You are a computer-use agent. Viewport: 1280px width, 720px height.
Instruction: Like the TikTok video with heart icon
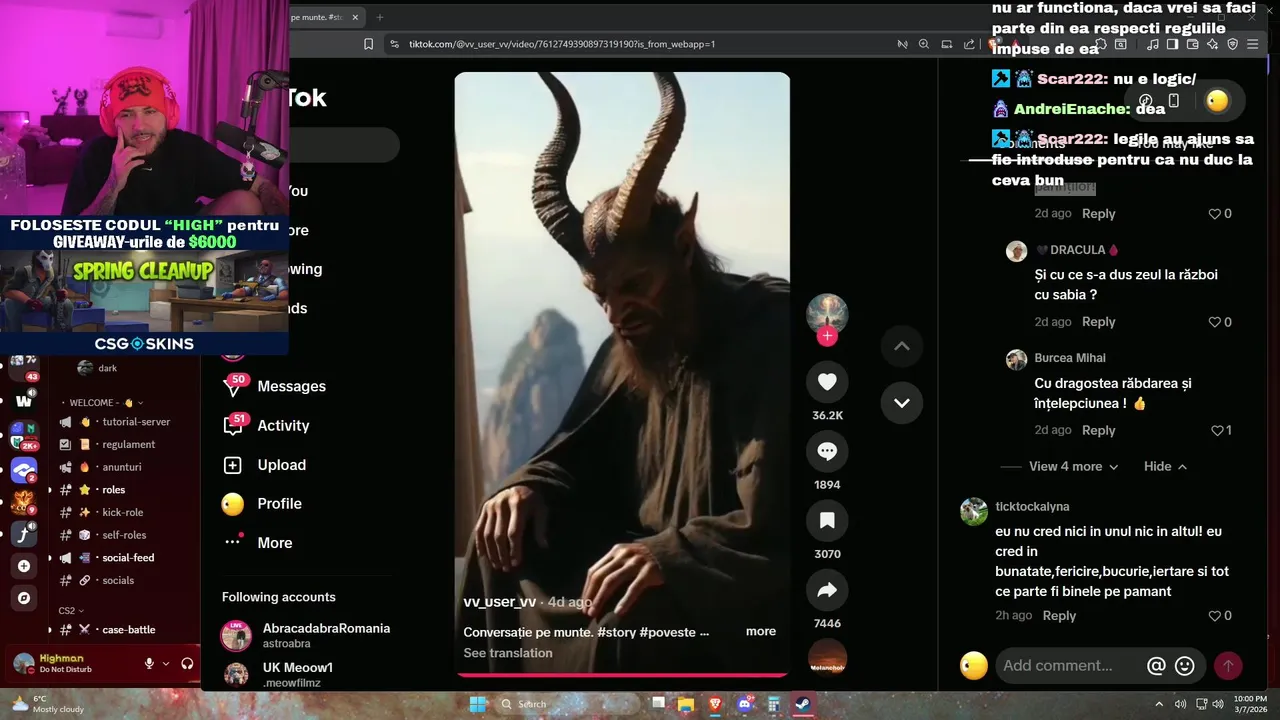[827, 382]
